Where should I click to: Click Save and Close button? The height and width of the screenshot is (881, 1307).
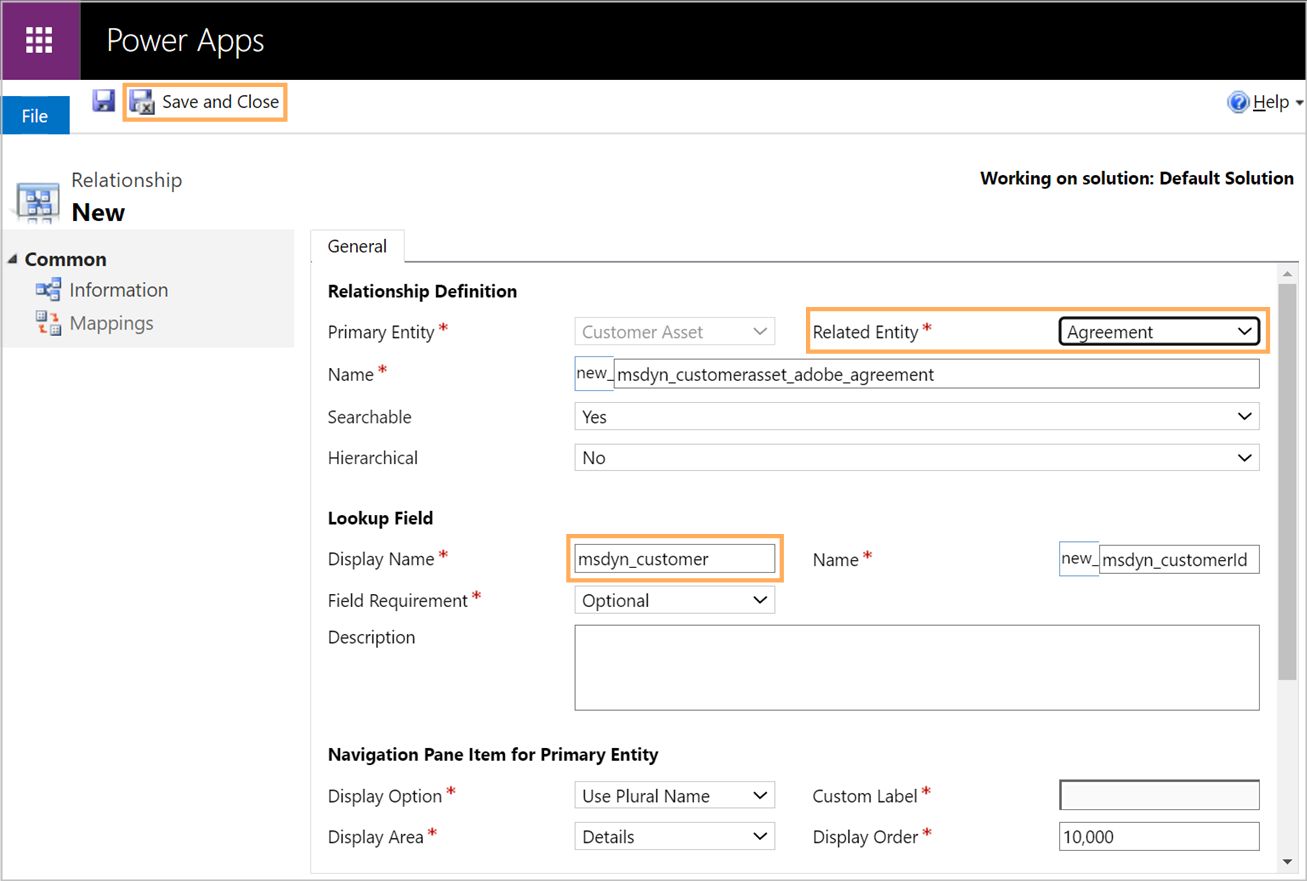pyautogui.click(x=205, y=102)
